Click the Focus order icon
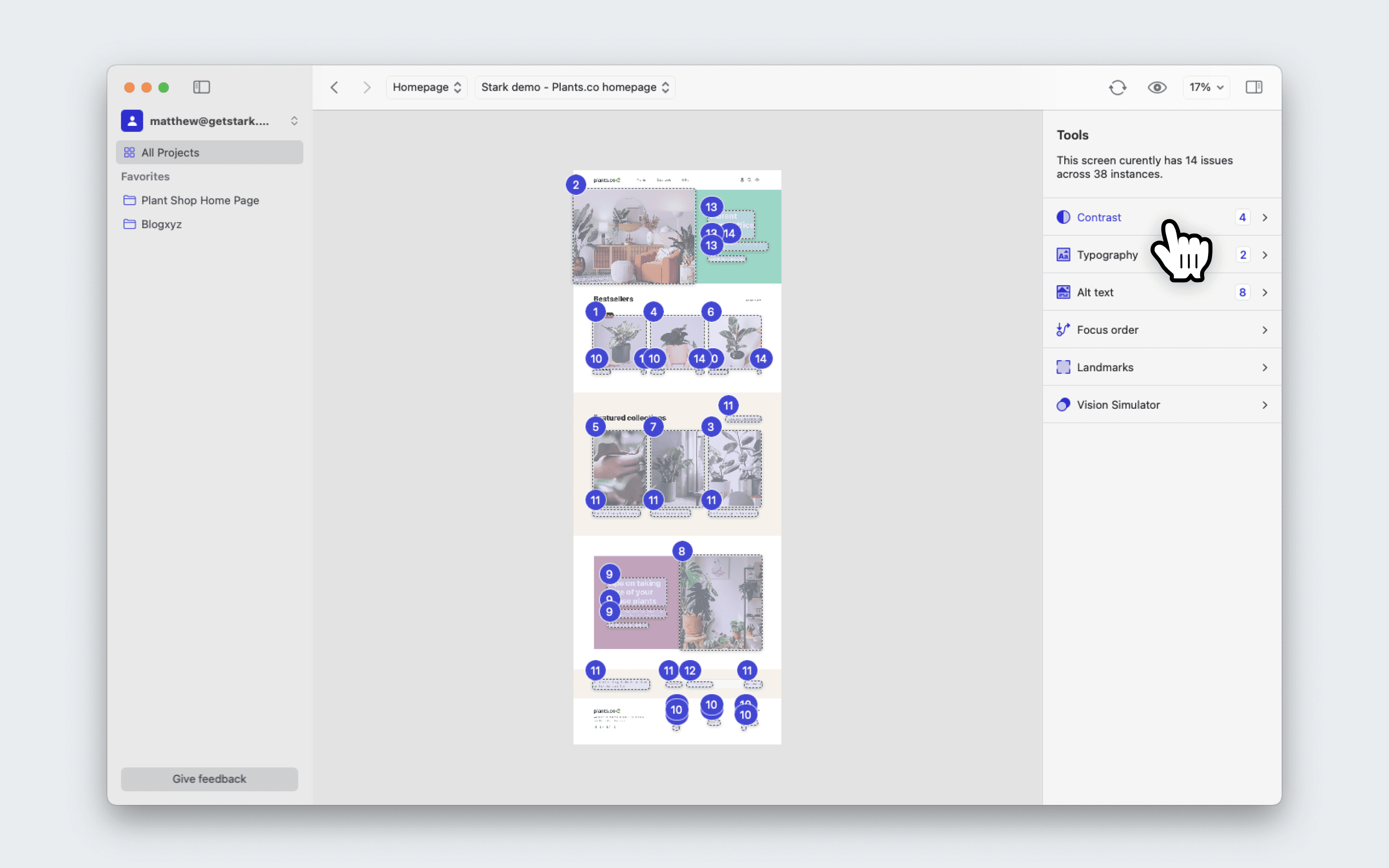Image resolution: width=1389 pixels, height=868 pixels. 1063,329
